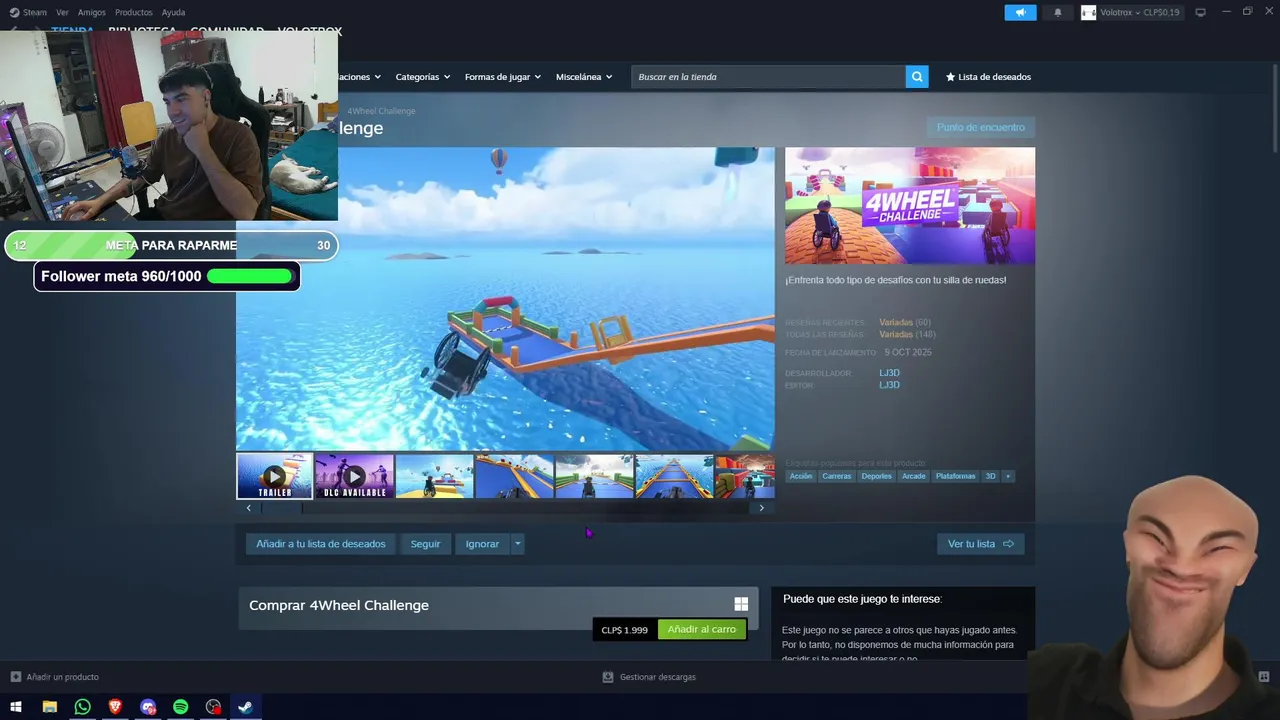Open the friends chat icon bottom right

point(1263,677)
